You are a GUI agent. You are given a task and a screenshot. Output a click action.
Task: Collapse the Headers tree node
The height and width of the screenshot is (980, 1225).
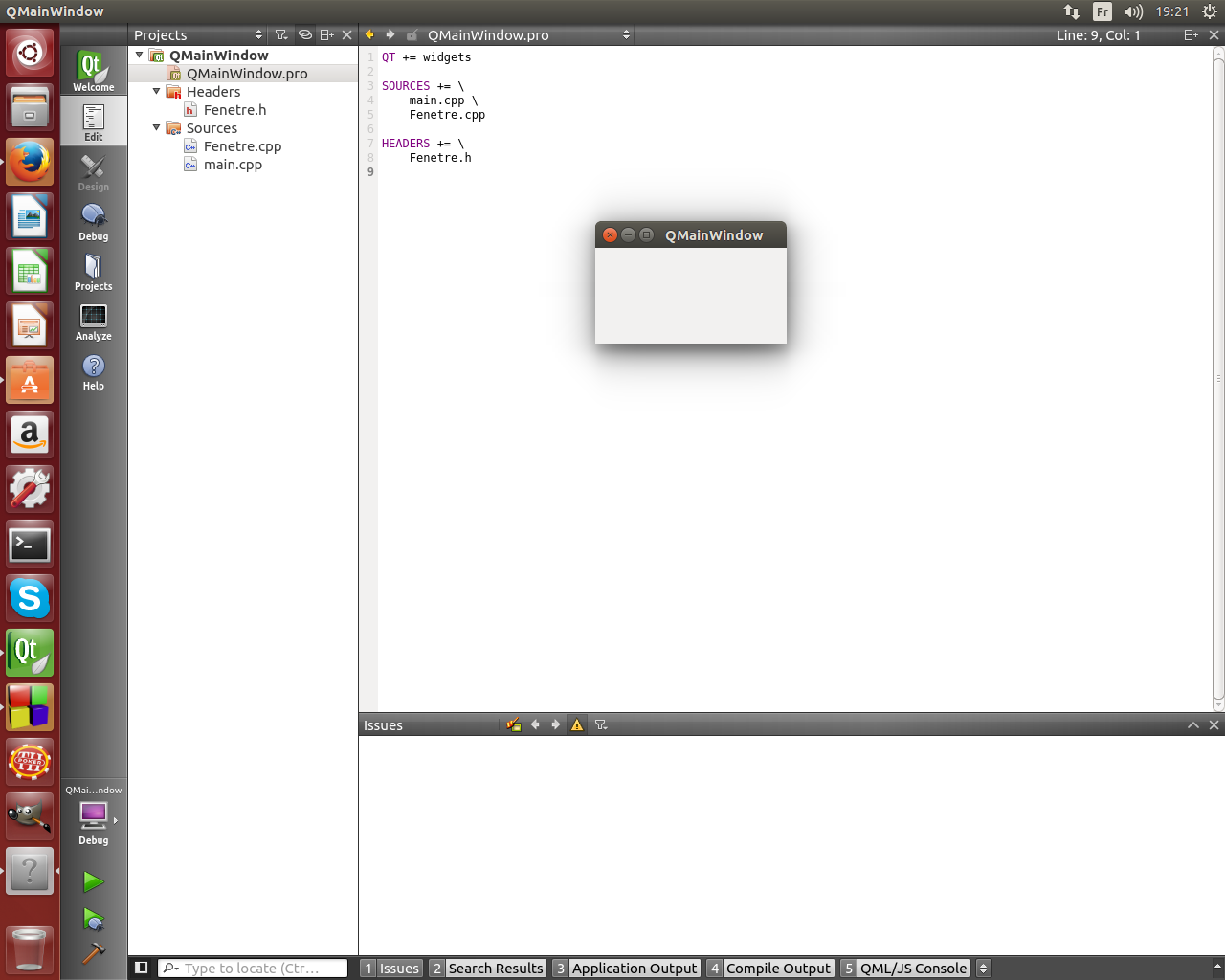coord(156,91)
